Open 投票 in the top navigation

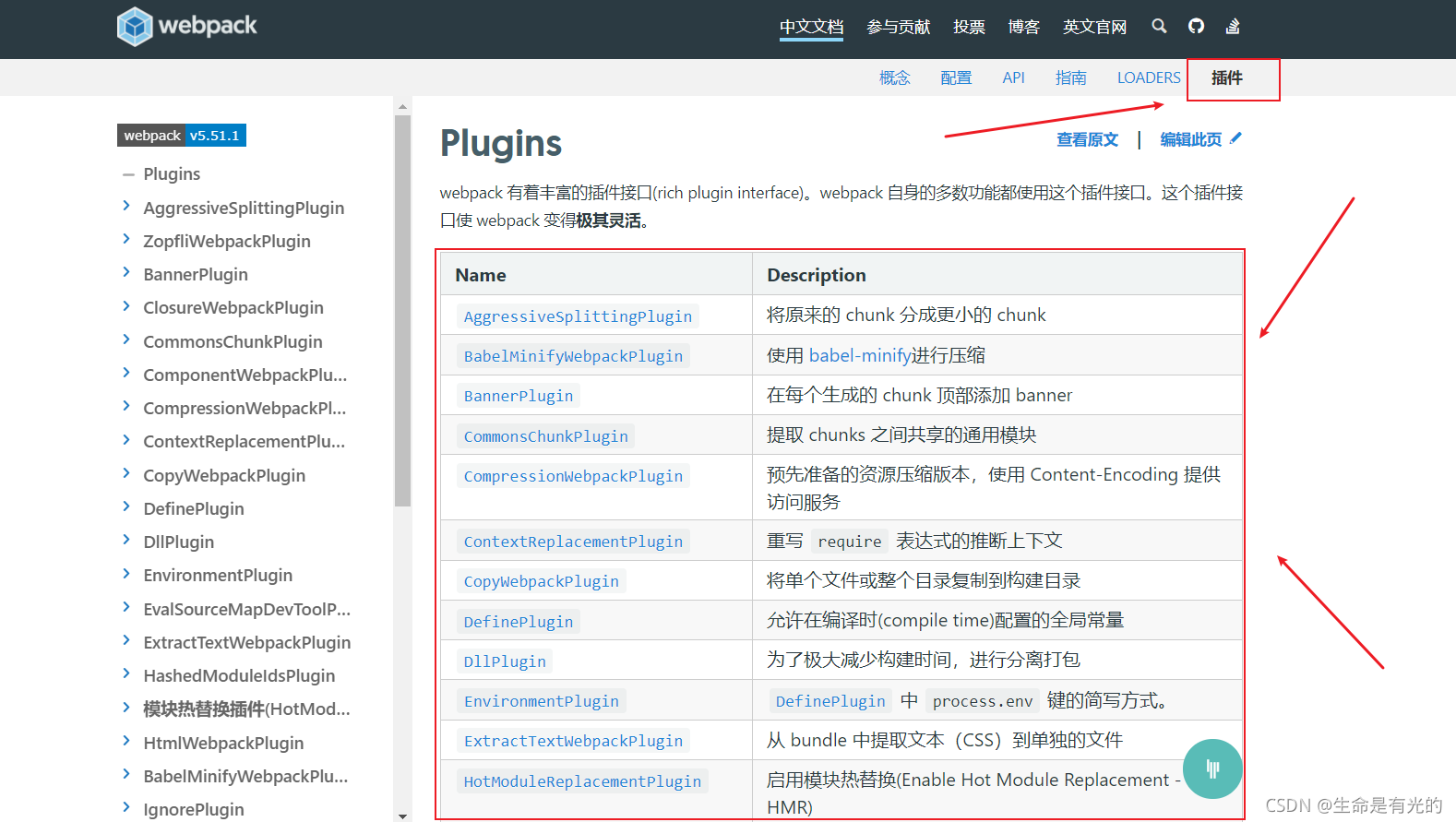[x=969, y=27]
